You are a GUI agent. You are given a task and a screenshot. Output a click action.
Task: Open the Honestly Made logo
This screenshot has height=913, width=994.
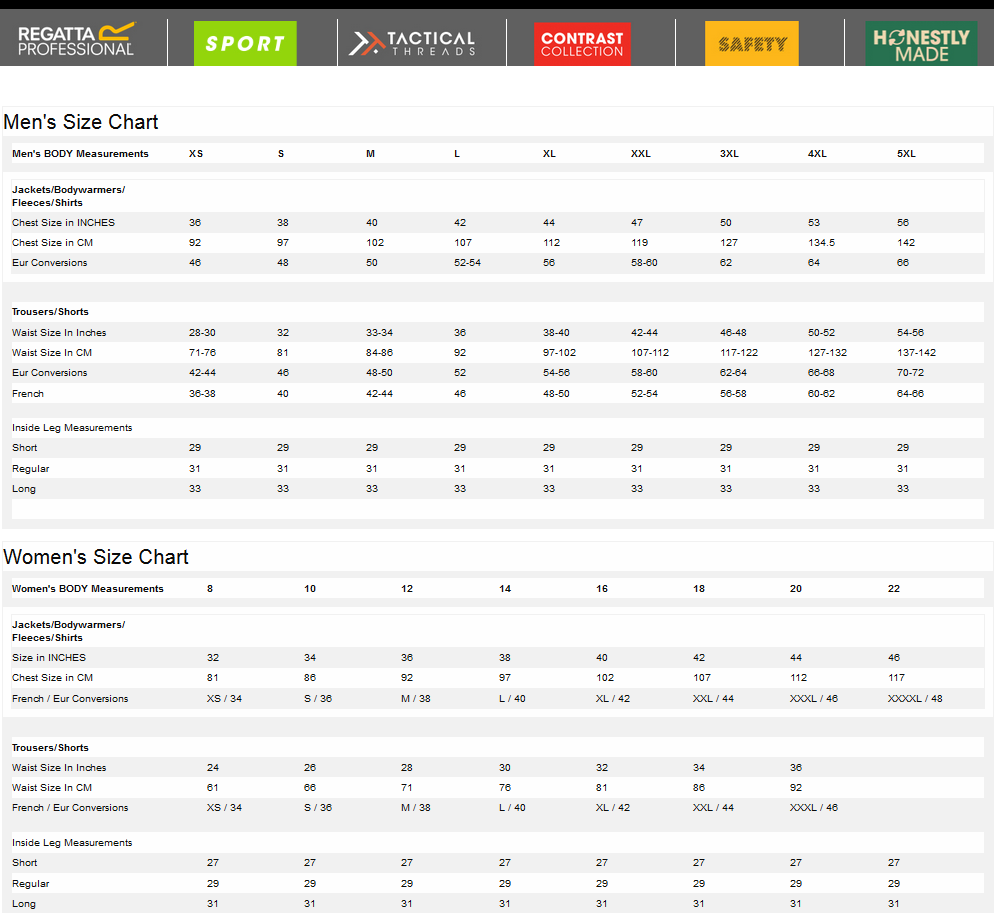[x=921, y=43]
